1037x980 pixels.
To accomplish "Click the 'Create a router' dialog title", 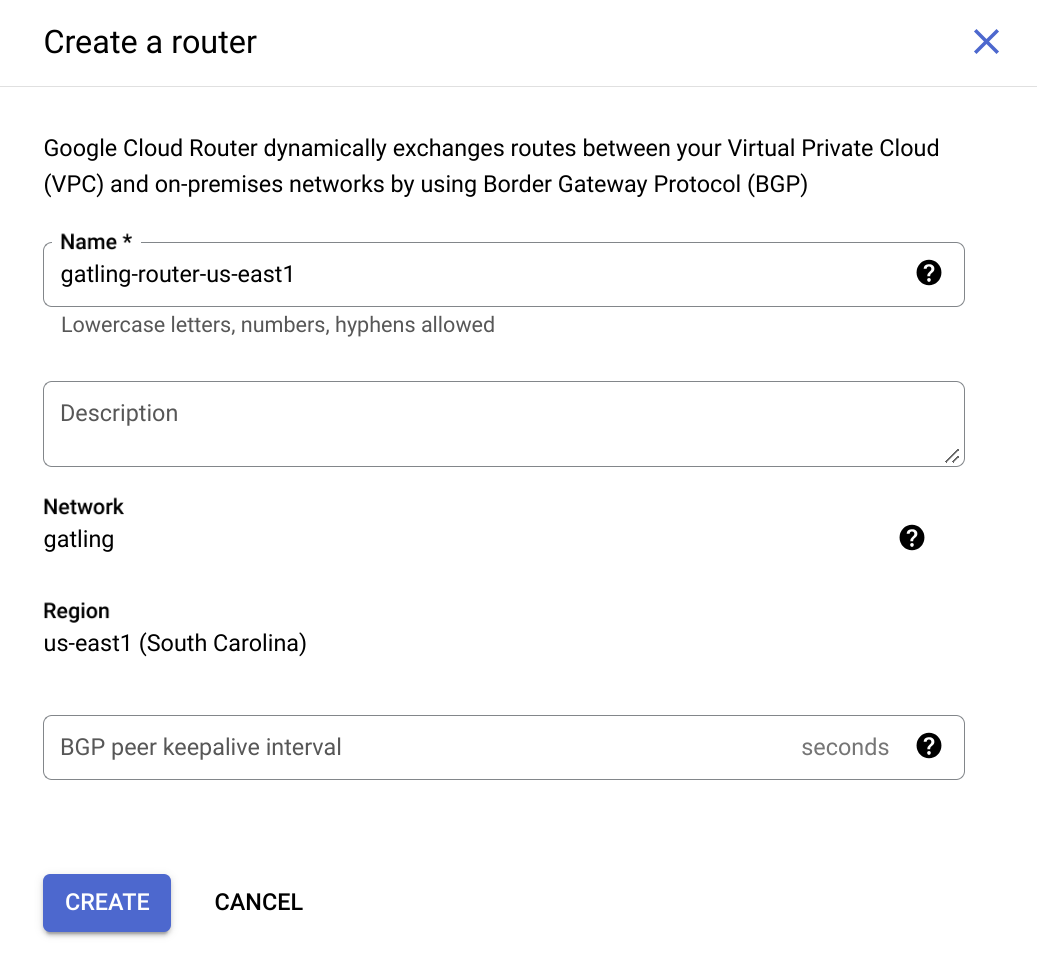I will click(150, 42).
